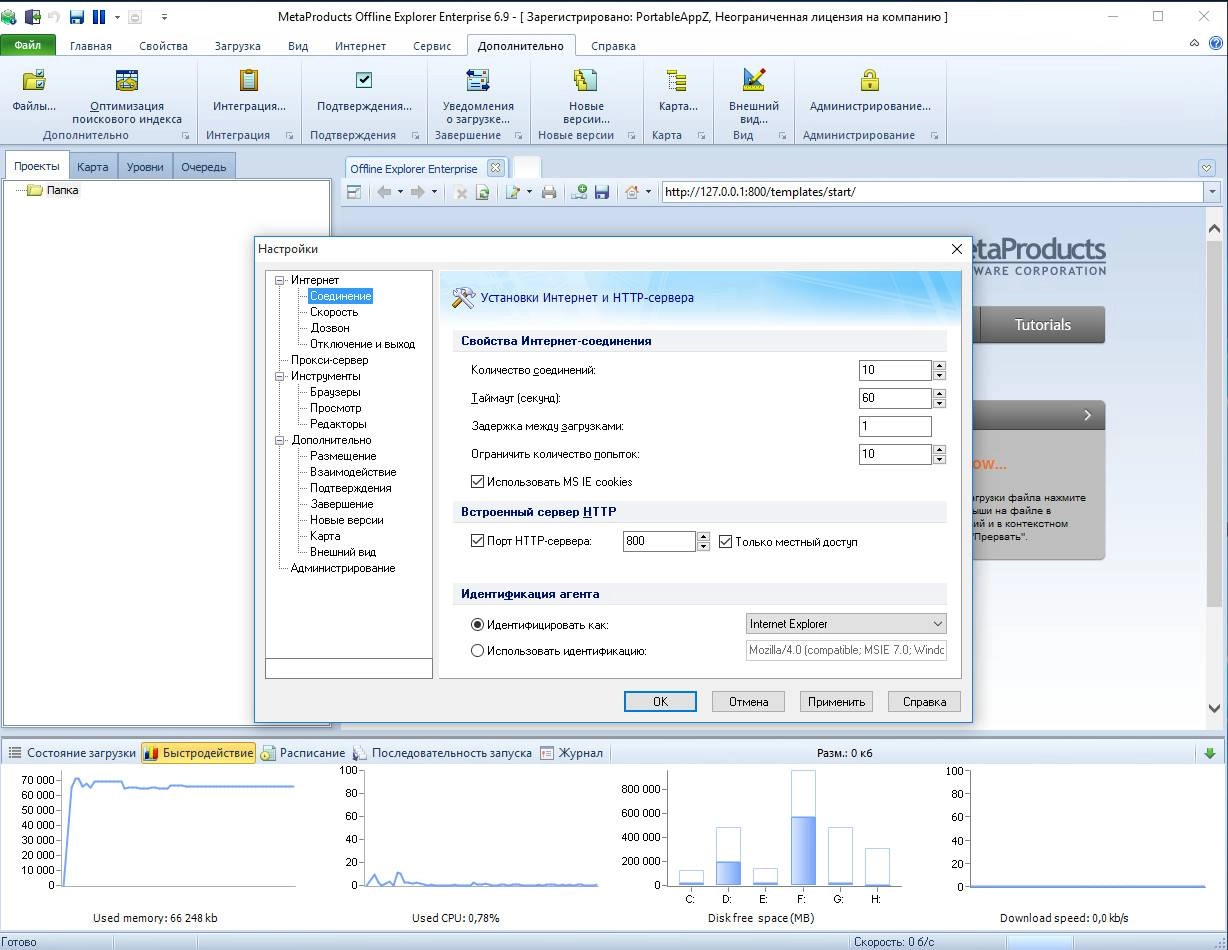Collapse the Интернет tree node

(x=281, y=280)
